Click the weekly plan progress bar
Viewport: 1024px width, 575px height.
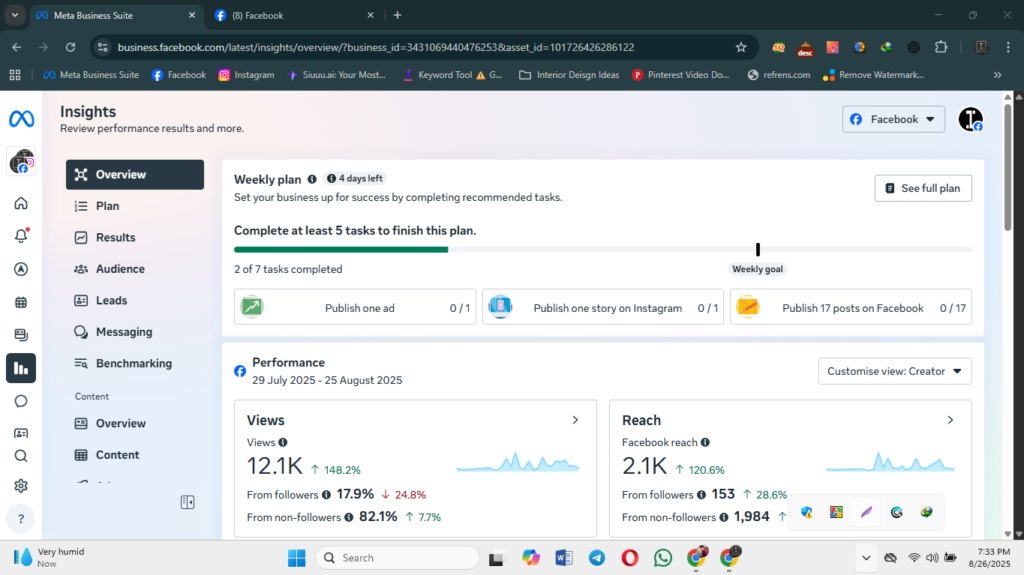(x=603, y=250)
